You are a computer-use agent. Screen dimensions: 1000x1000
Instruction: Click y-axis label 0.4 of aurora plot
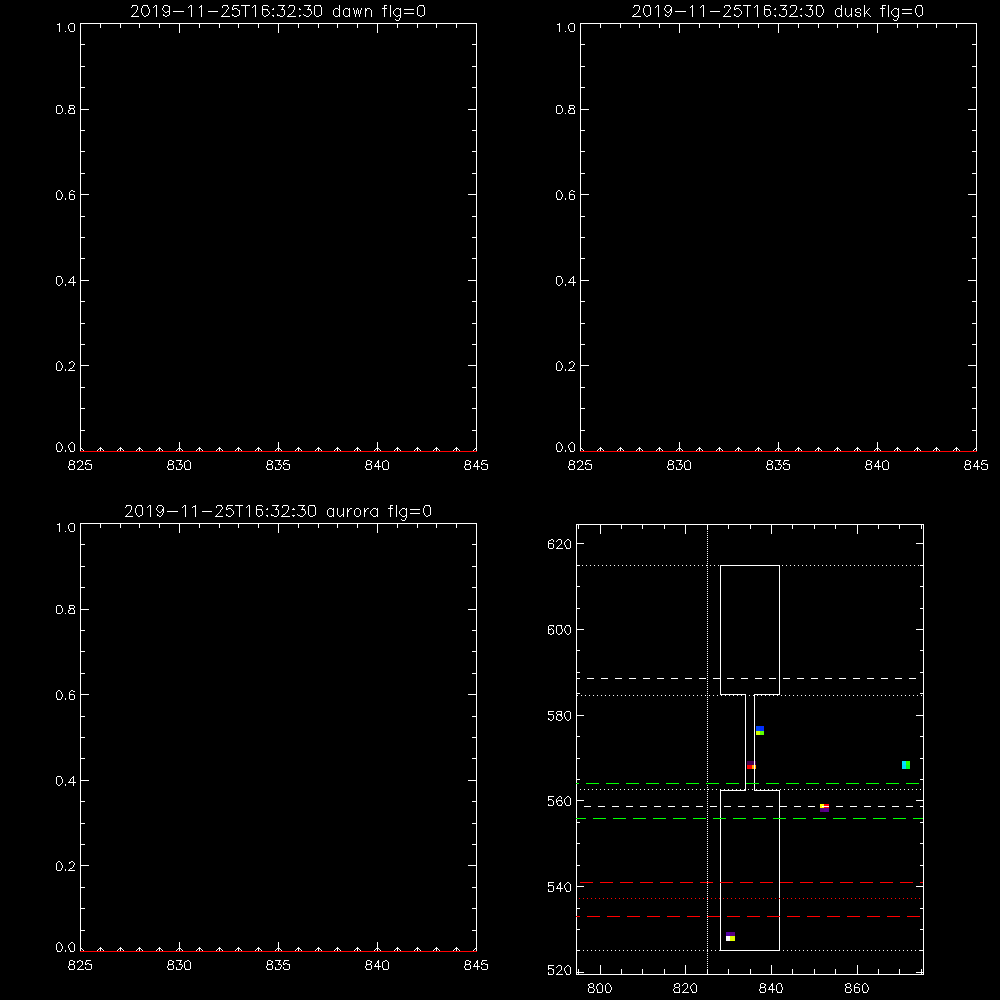[65, 781]
